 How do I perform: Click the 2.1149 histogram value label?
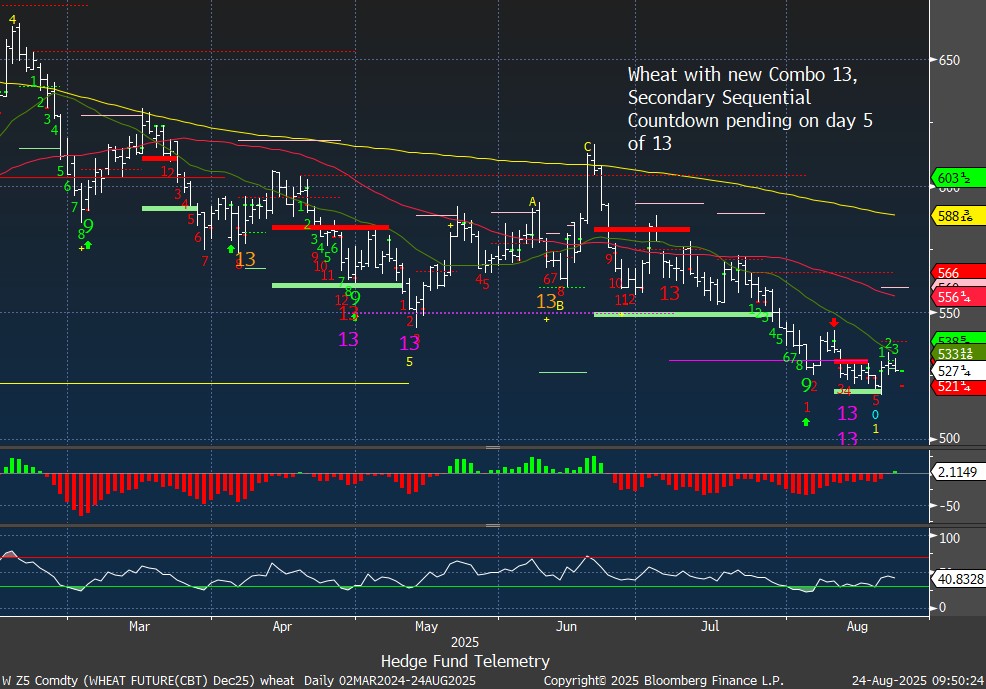tap(957, 472)
